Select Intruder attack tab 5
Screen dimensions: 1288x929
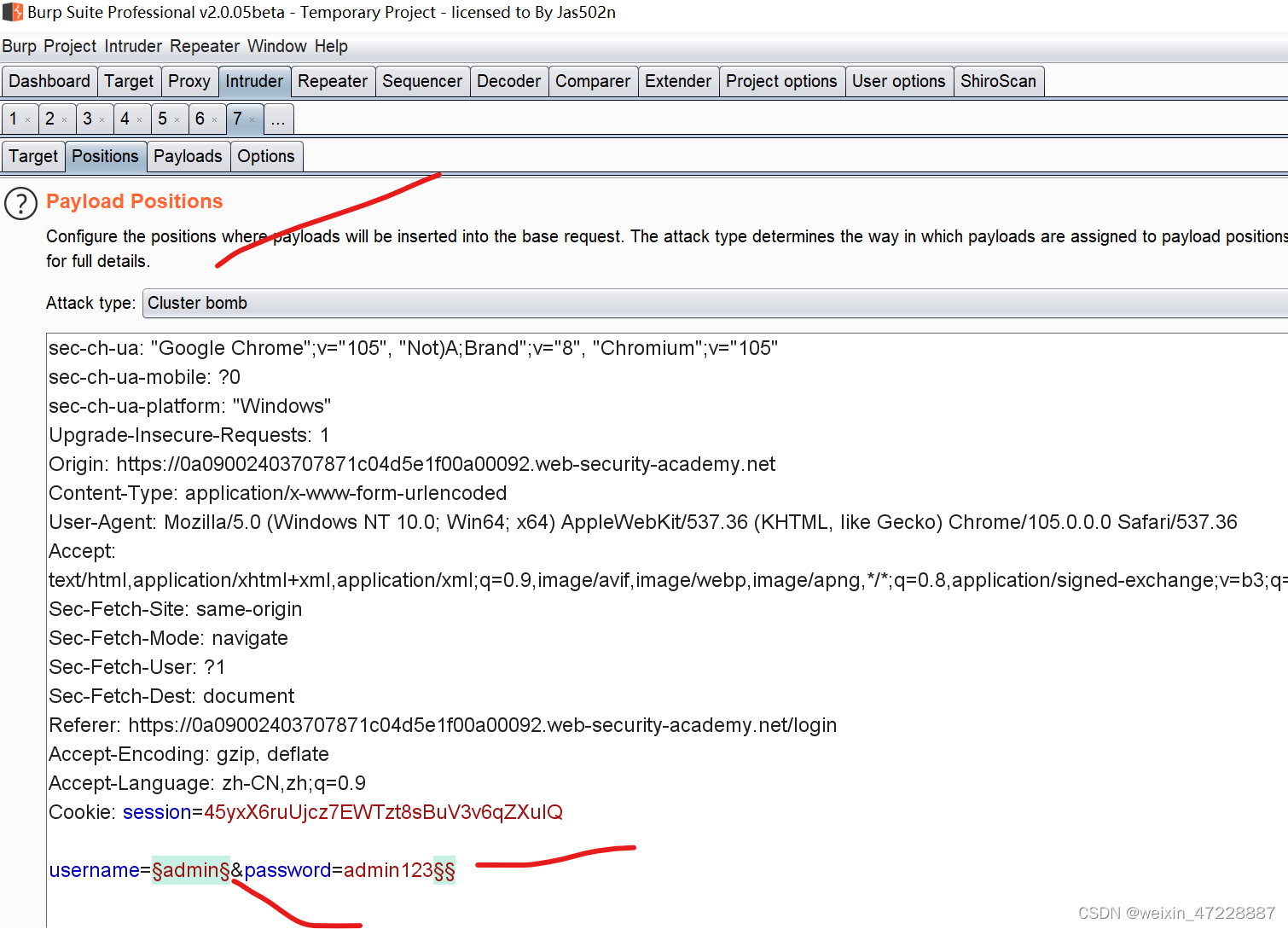(163, 119)
